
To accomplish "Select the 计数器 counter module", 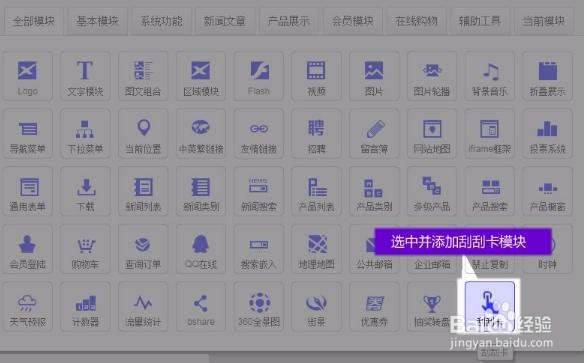I will (85, 307).
